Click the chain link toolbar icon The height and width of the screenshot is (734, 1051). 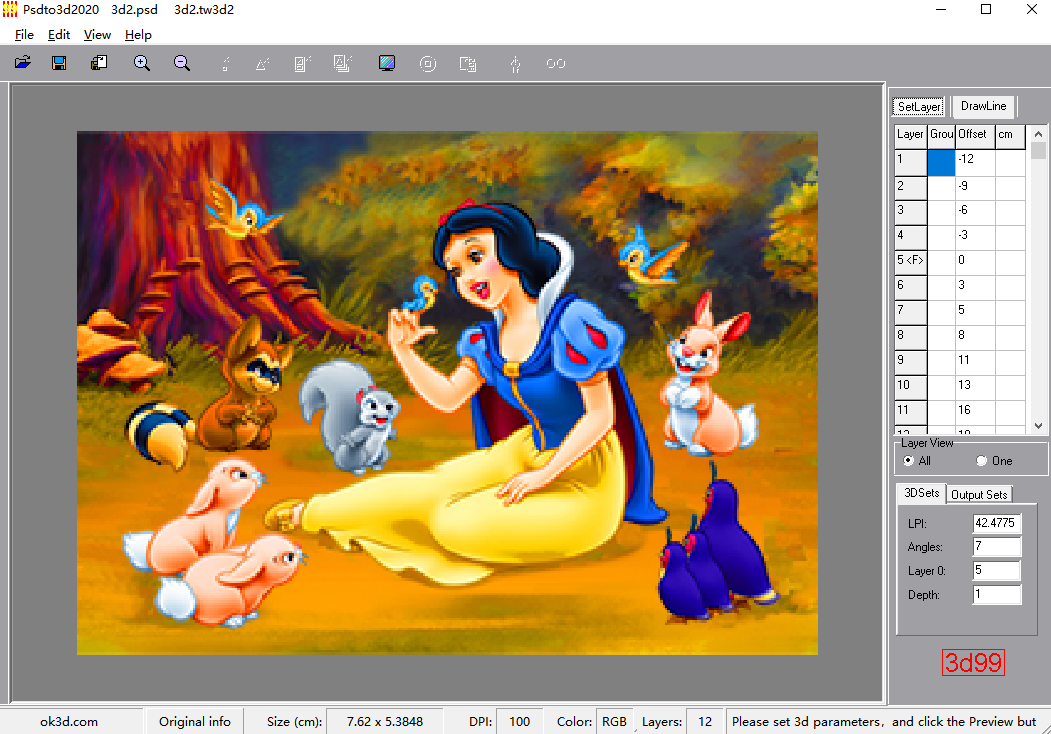(x=556, y=64)
